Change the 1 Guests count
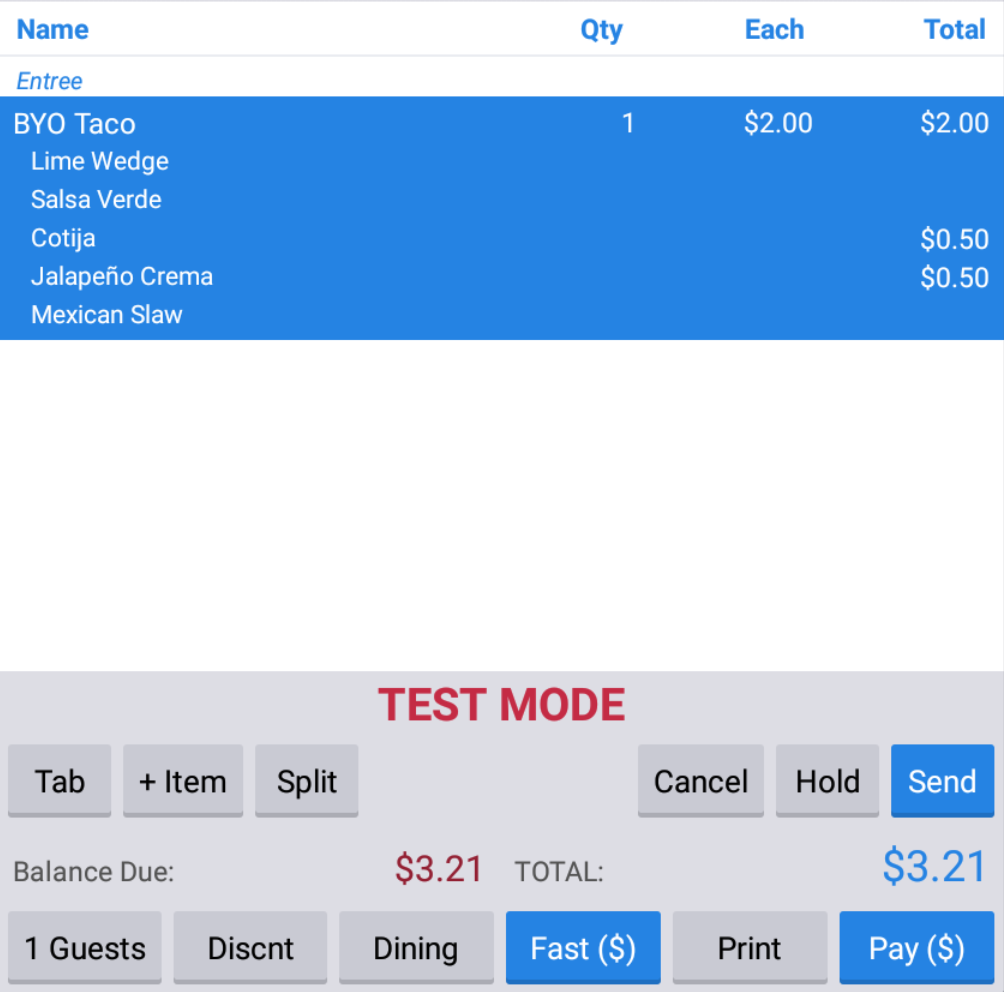This screenshot has width=1004, height=992. 85,948
